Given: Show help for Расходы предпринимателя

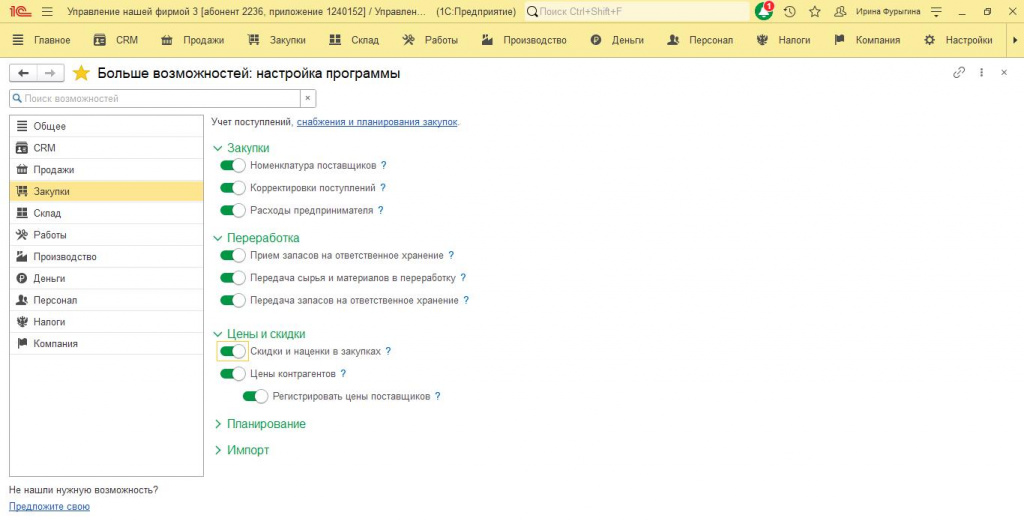Looking at the screenshot, I should (381, 210).
